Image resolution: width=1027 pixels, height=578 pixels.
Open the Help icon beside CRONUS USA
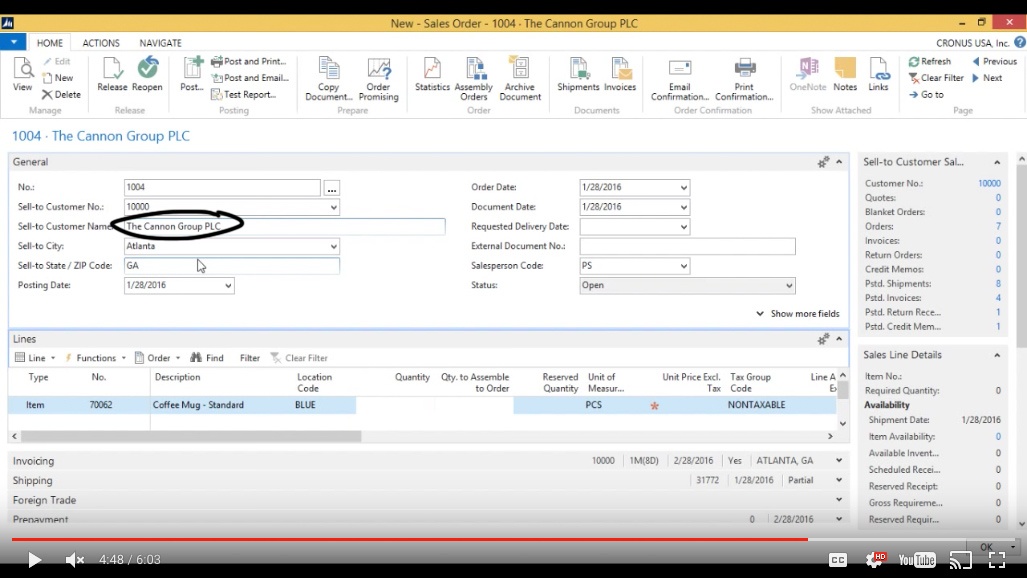1020,42
